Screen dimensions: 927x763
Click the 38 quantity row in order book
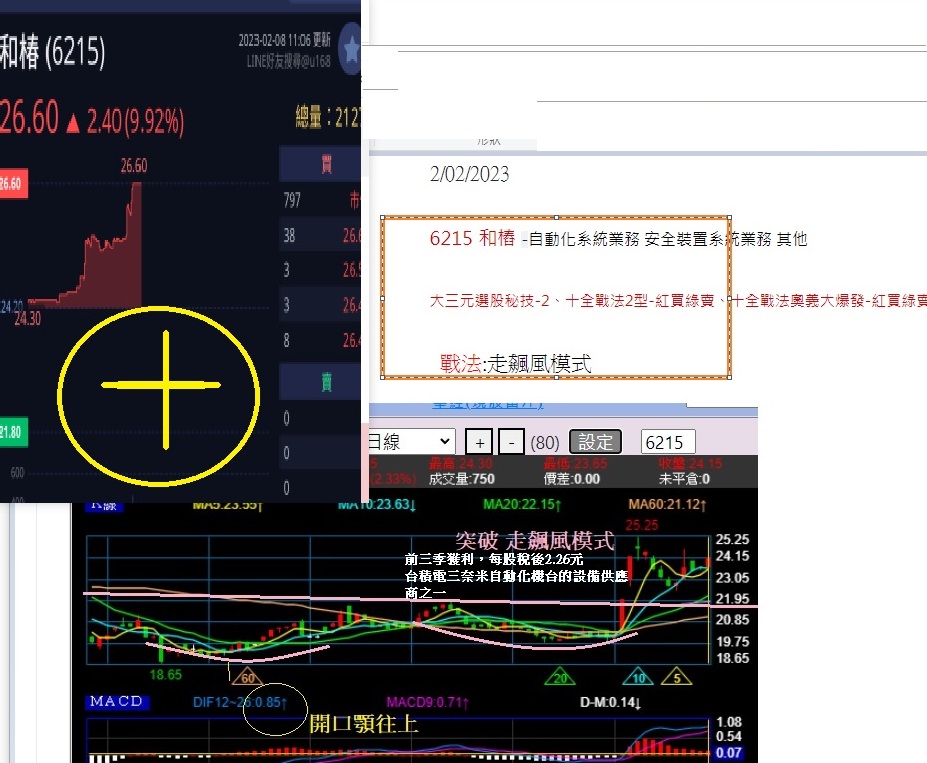(320, 235)
